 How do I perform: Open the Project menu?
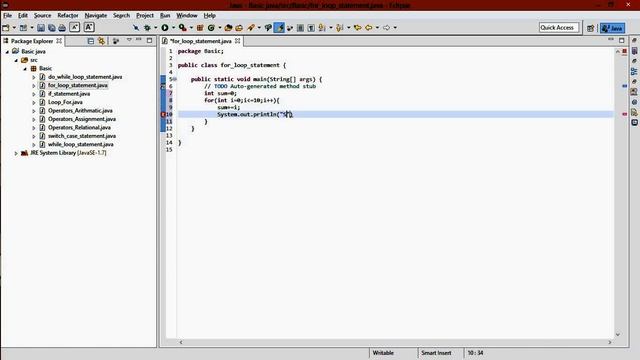pyautogui.click(x=145, y=16)
